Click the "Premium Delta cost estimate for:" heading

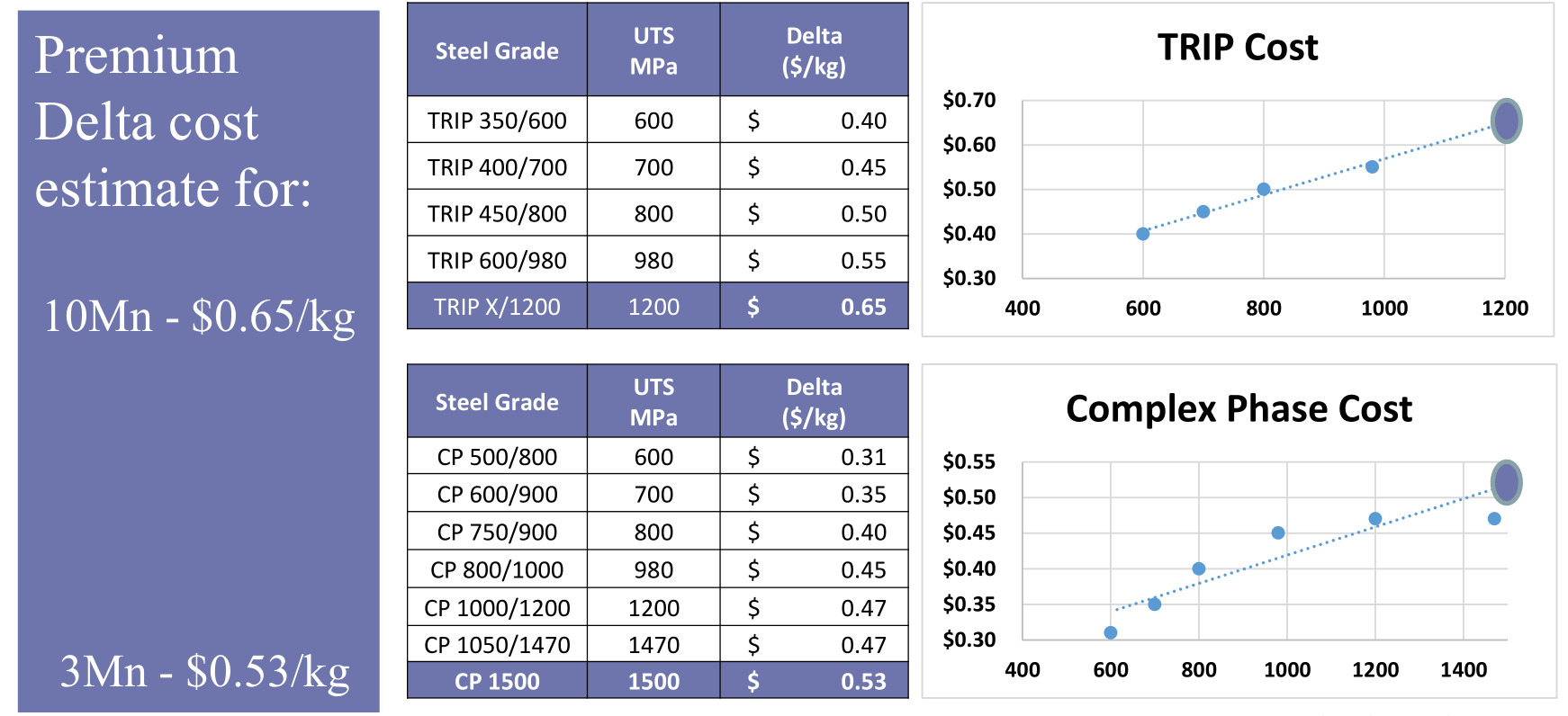(173, 121)
